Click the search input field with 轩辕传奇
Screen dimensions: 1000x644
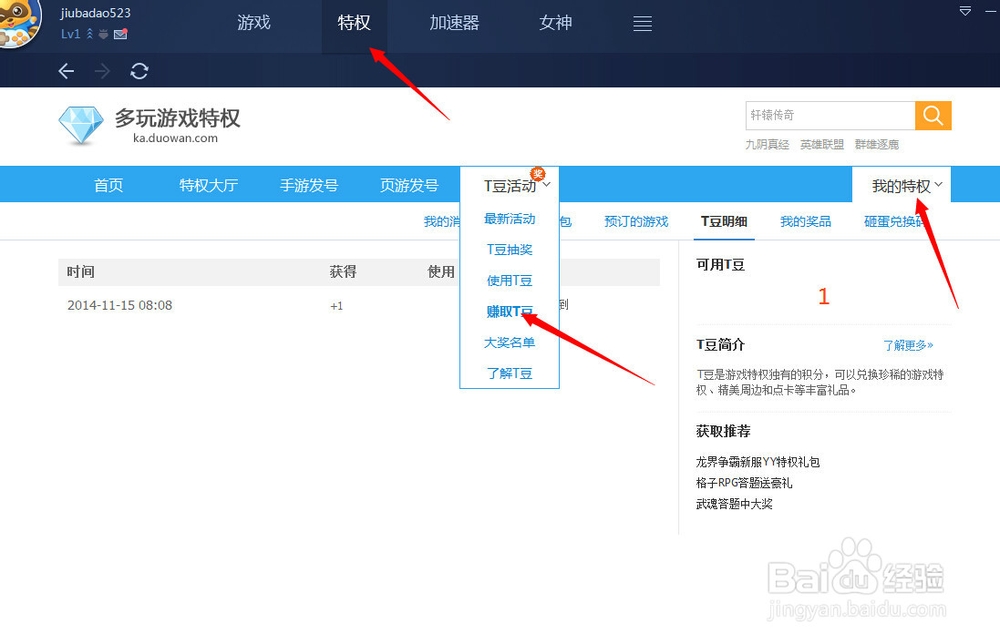(830, 115)
